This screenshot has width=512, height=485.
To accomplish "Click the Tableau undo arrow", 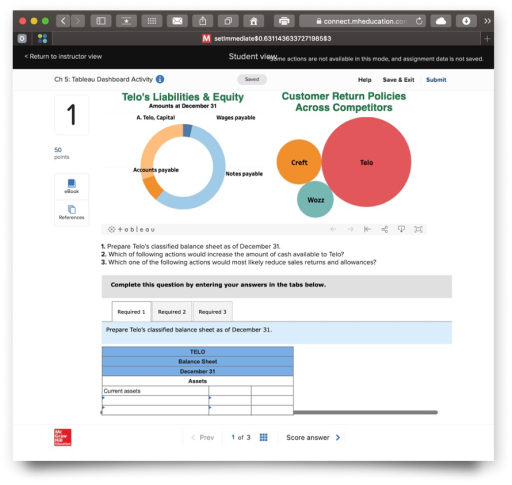I will coord(333,229).
